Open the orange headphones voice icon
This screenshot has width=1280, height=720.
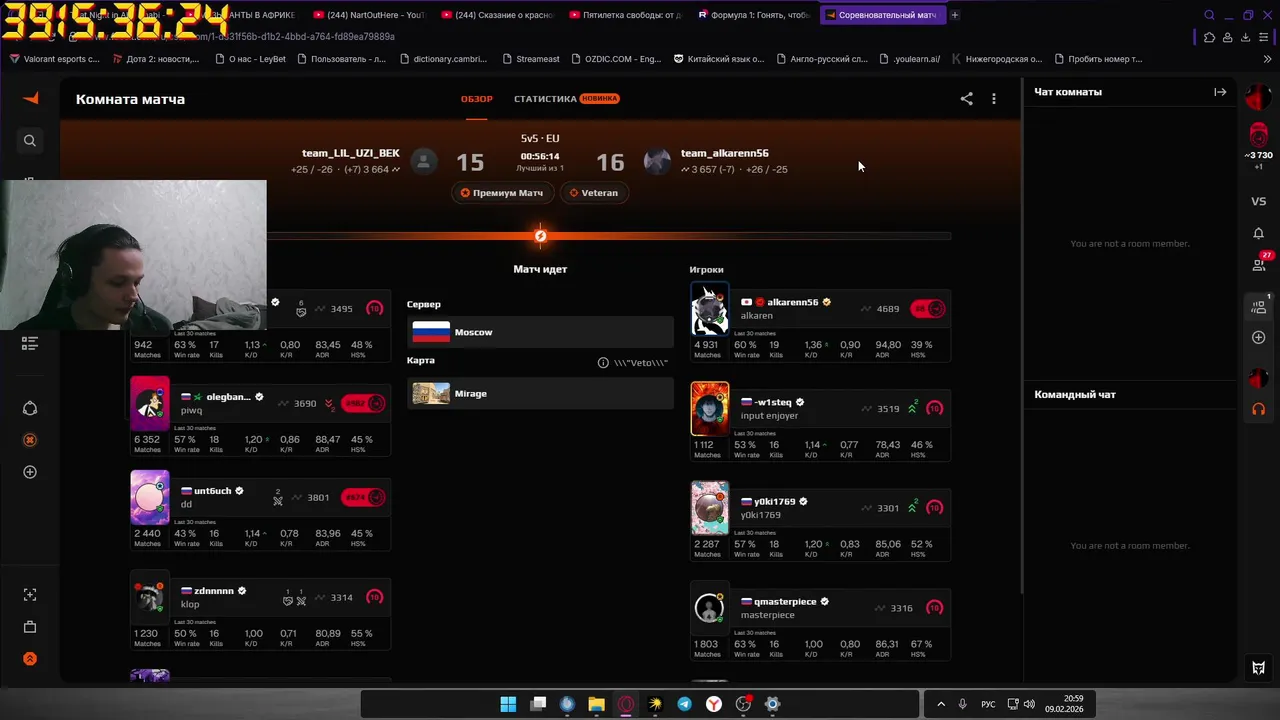(x=1258, y=409)
